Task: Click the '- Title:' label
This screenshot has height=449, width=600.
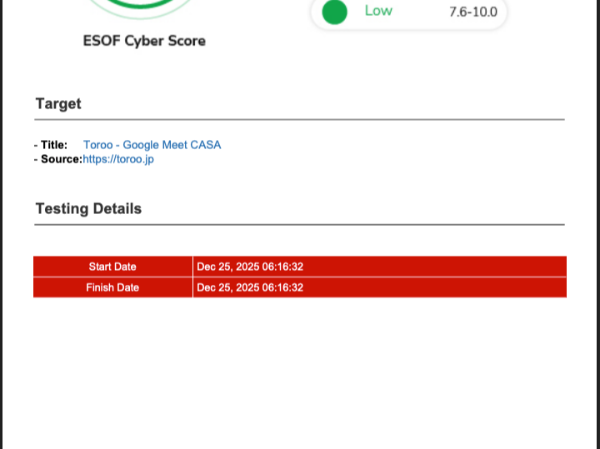Action: [x=50, y=145]
